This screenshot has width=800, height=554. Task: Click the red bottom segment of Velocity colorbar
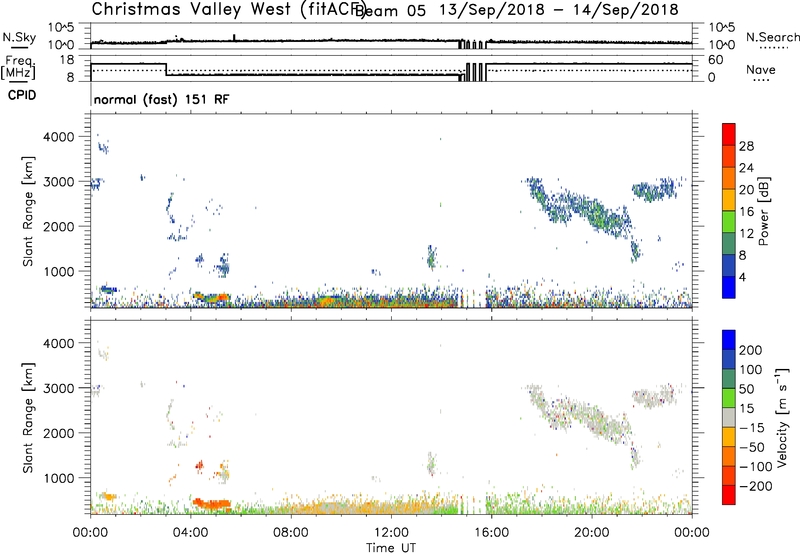tap(729, 495)
